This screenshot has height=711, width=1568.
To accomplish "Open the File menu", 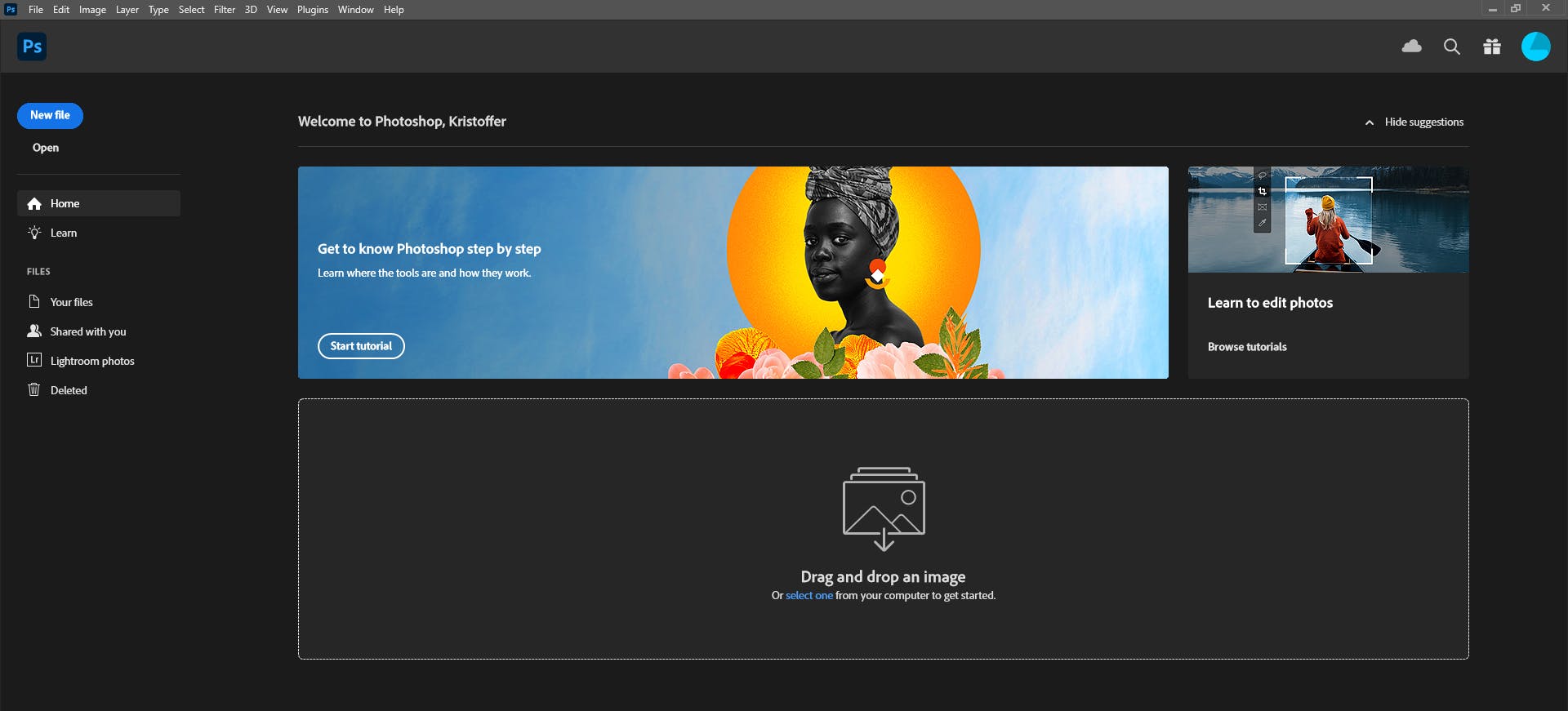I will tap(36, 10).
